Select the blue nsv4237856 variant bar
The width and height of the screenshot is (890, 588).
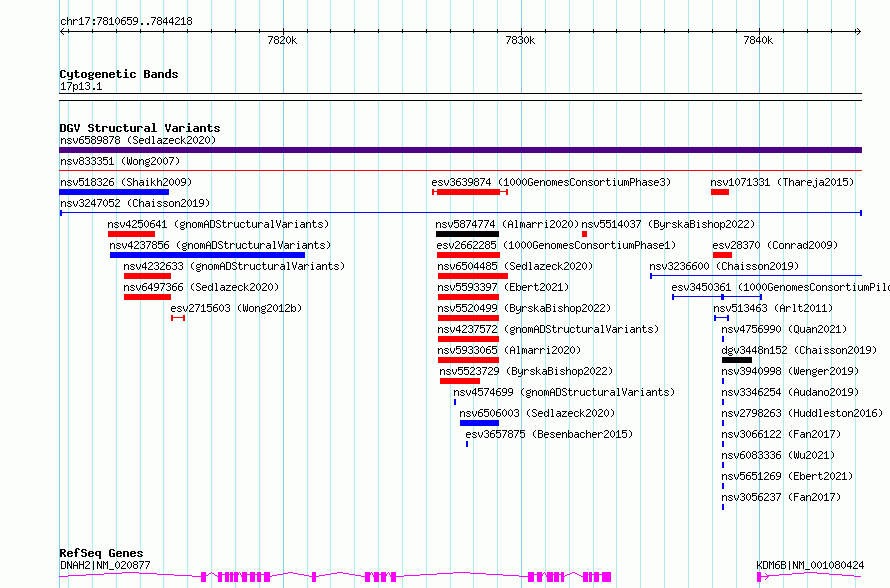click(207, 255)
